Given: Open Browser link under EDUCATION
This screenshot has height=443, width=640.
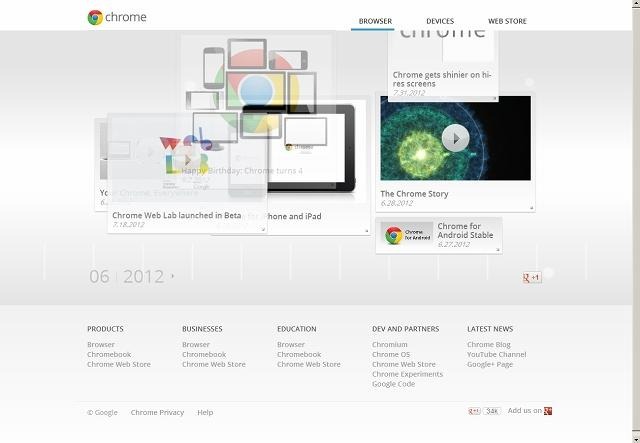Looking at the screenshot, I should click(291, 345).
